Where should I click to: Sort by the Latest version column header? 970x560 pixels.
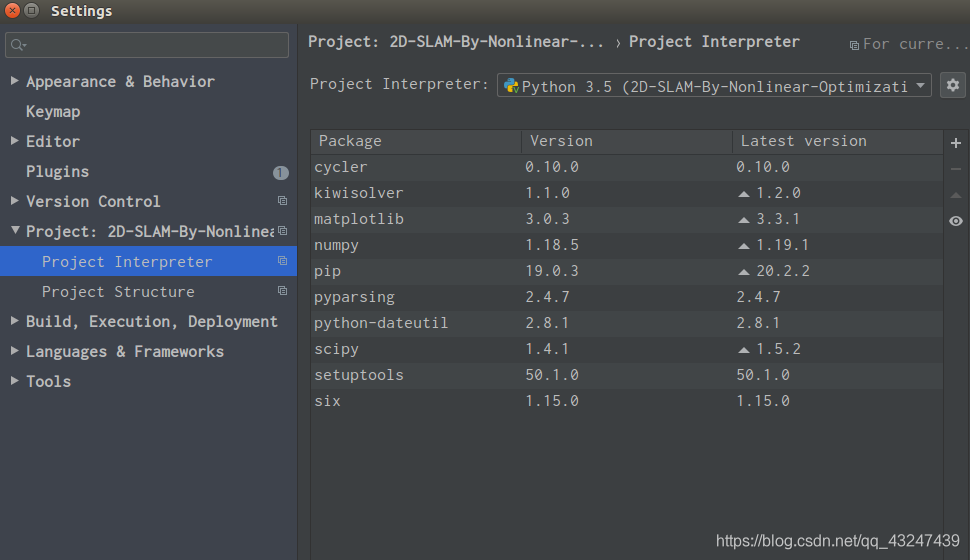click(838, 141)
